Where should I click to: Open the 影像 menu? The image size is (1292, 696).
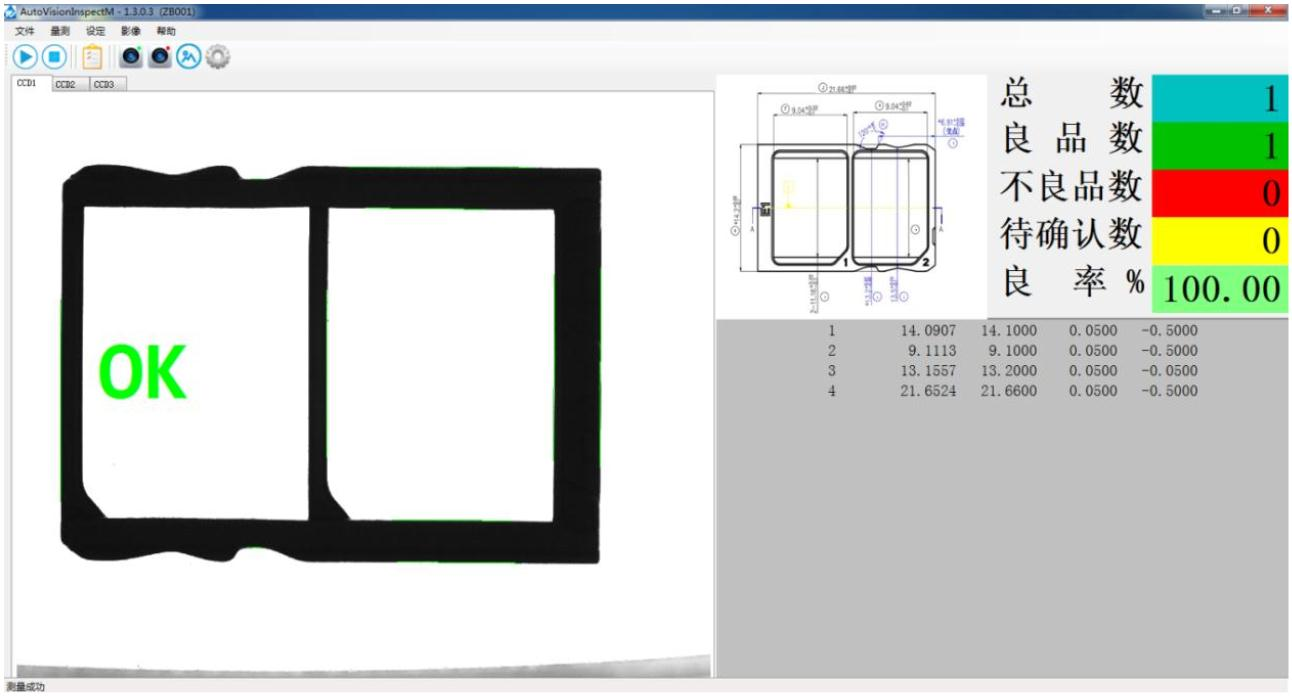pos(130,31)
